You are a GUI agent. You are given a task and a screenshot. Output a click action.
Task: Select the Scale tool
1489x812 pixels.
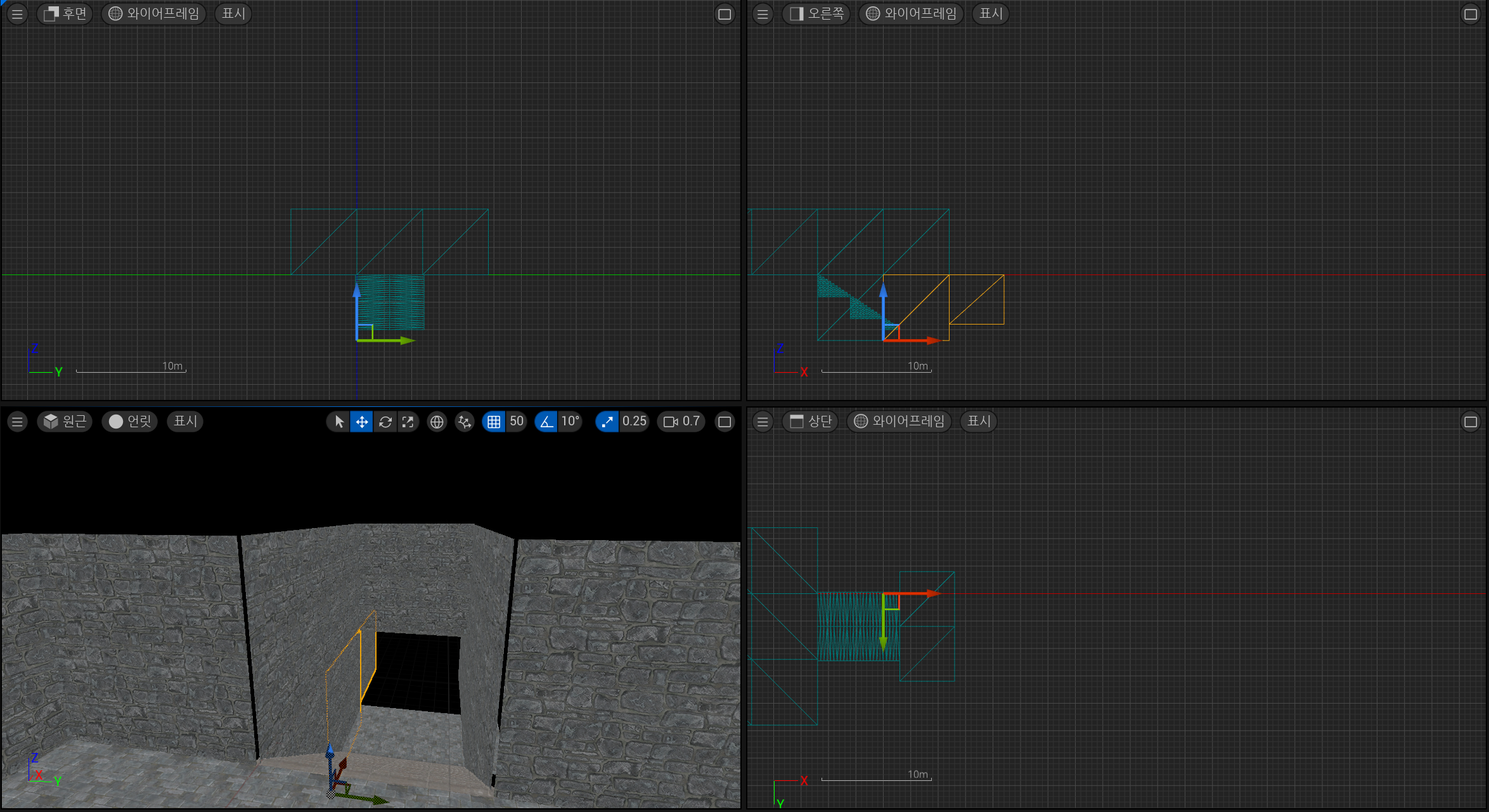click(x=408, y=422)
